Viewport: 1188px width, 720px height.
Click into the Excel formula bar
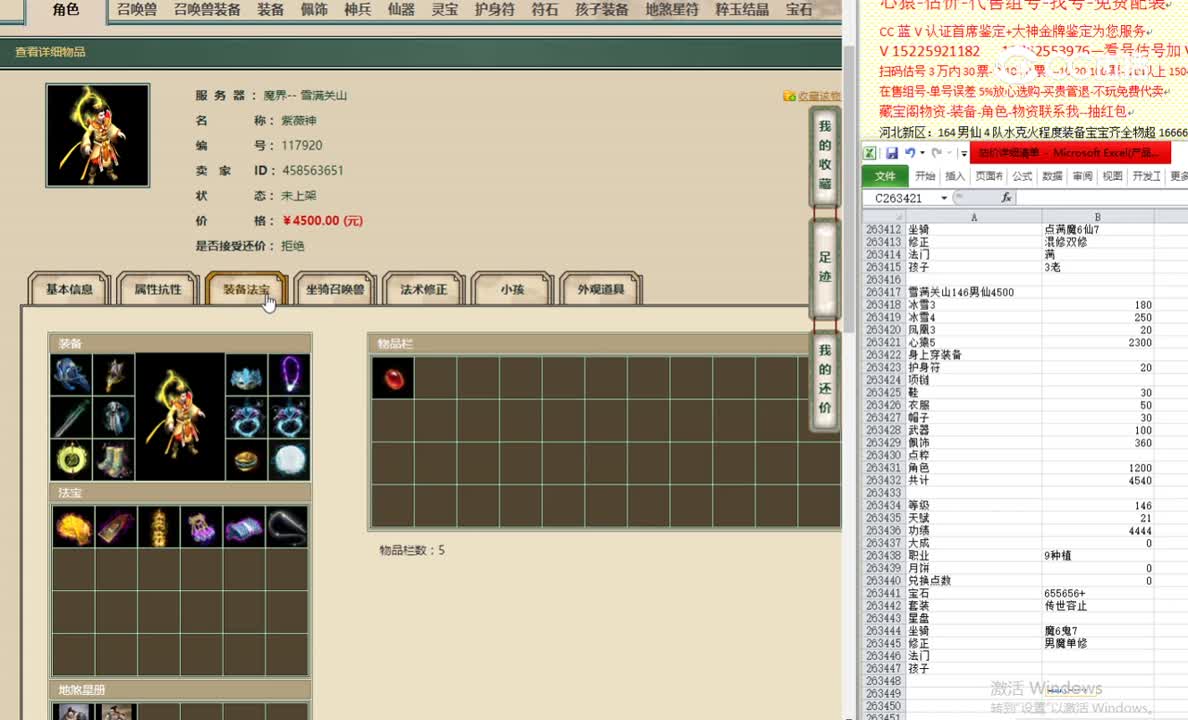click(x=1102, y=198)
